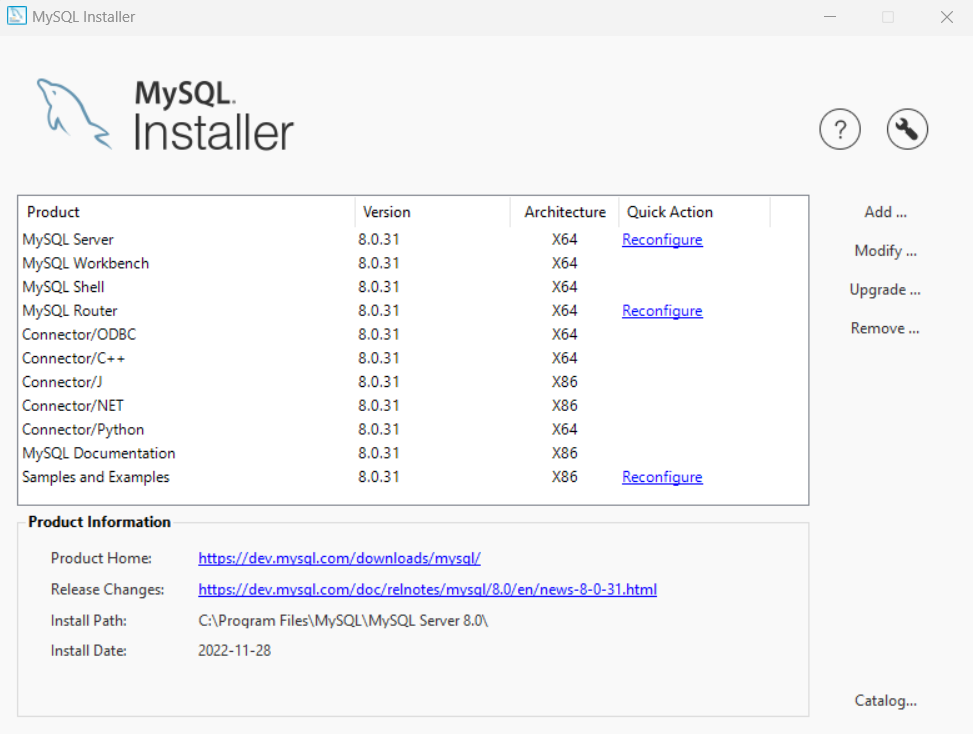The image size is (973, 734).
Task: Click the X86 architecture cell of Connector/J
Action: [565, 382]
